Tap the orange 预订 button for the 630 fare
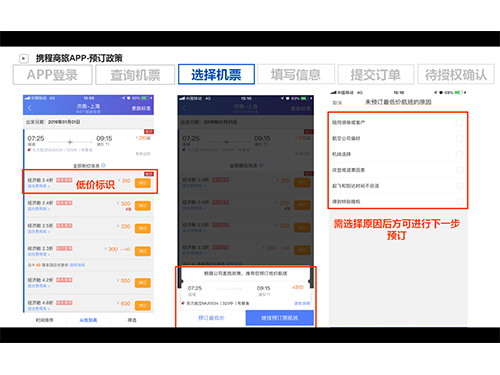 (143, 305)
